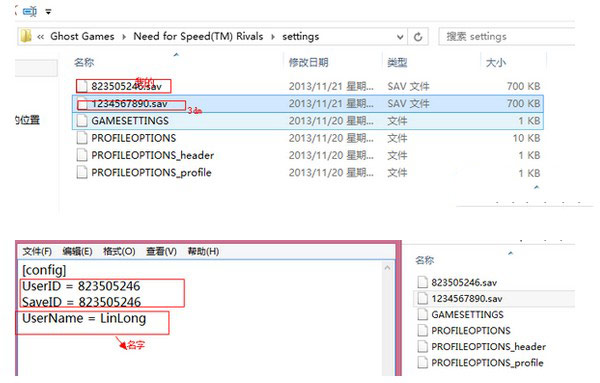
Task: Click the PROFILEOPTIONS file name in top list
Action: 134,138
